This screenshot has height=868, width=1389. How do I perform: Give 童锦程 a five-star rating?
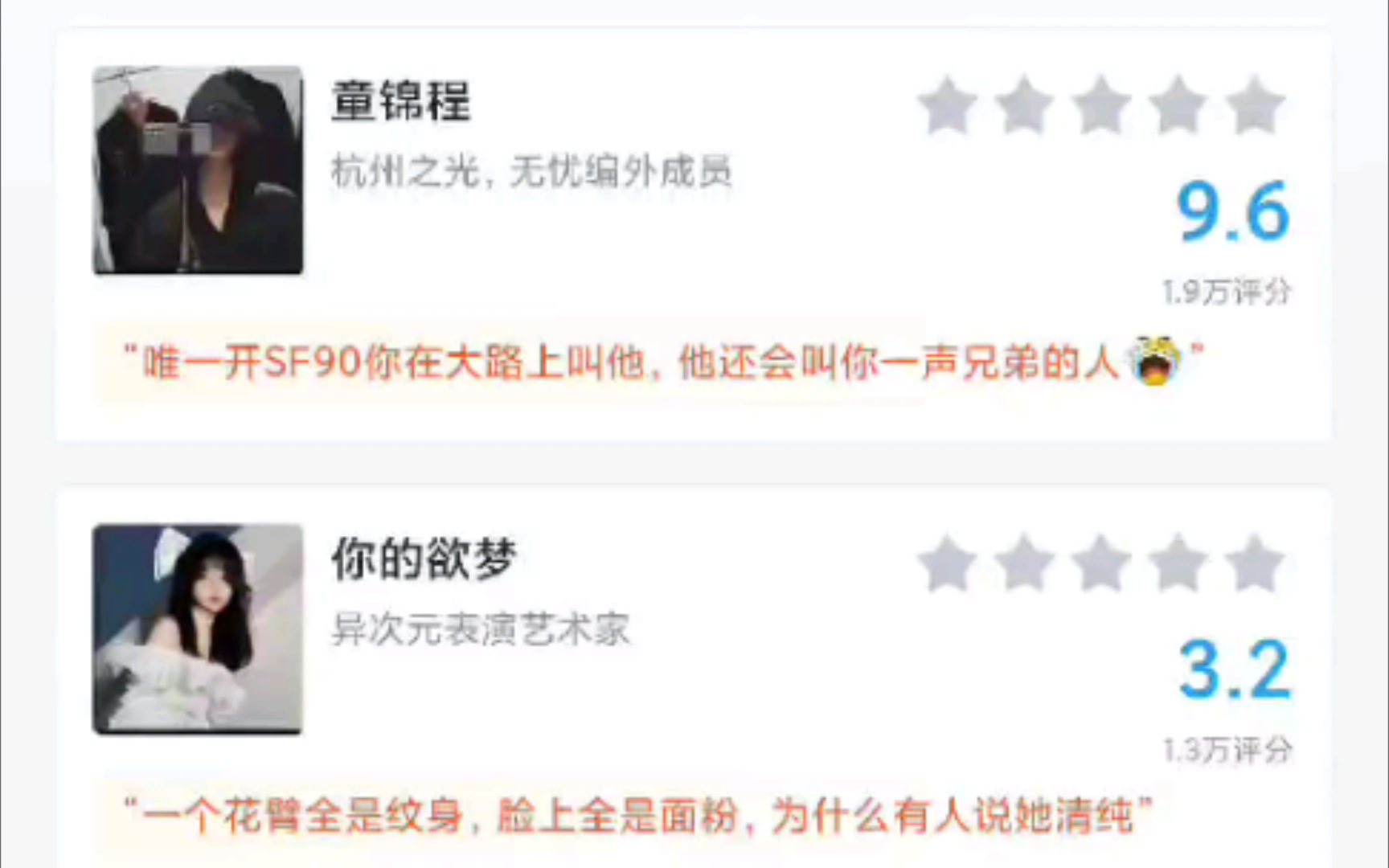pos(1255,105)
